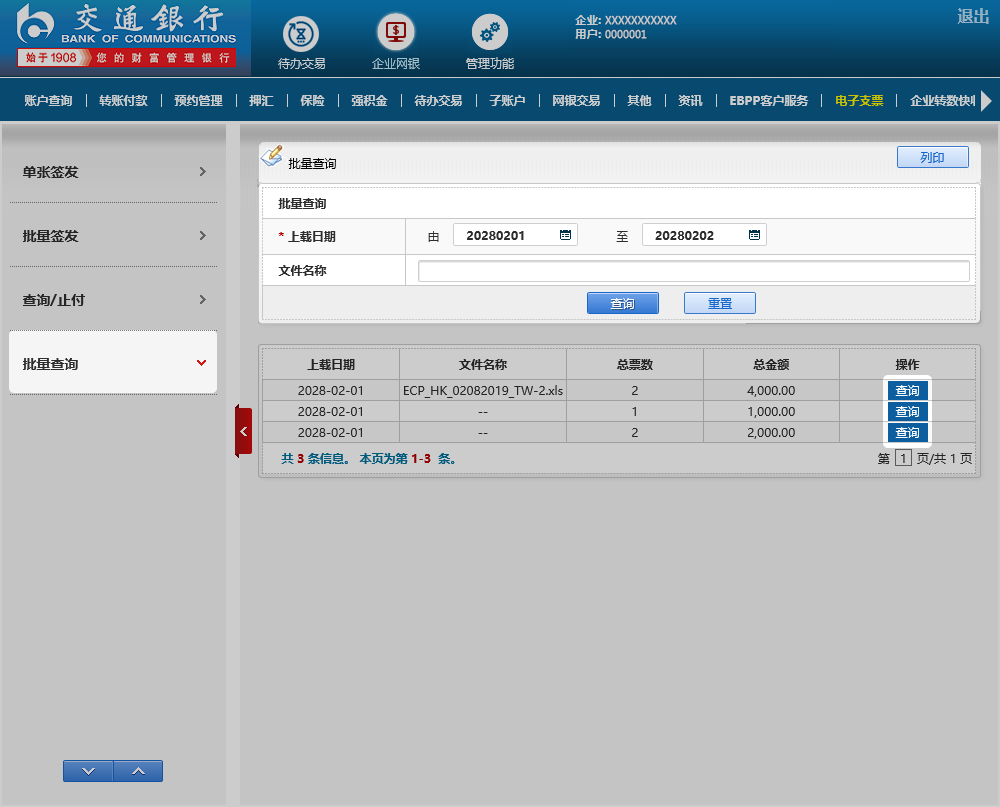Collapse the 批量查询 sidebar item
Image resolution: width=1000 pixels, height=807 pixels.
coord(113,363)
